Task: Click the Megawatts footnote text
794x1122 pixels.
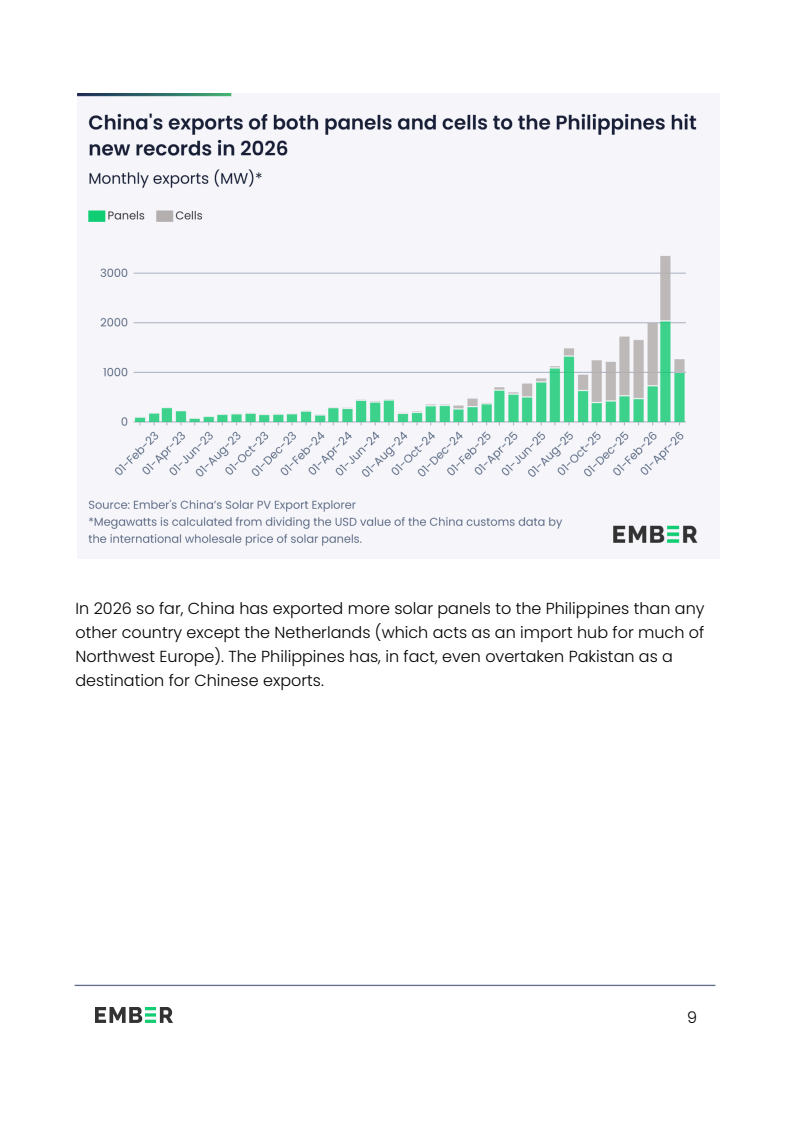Action: (x=325, y=530)
